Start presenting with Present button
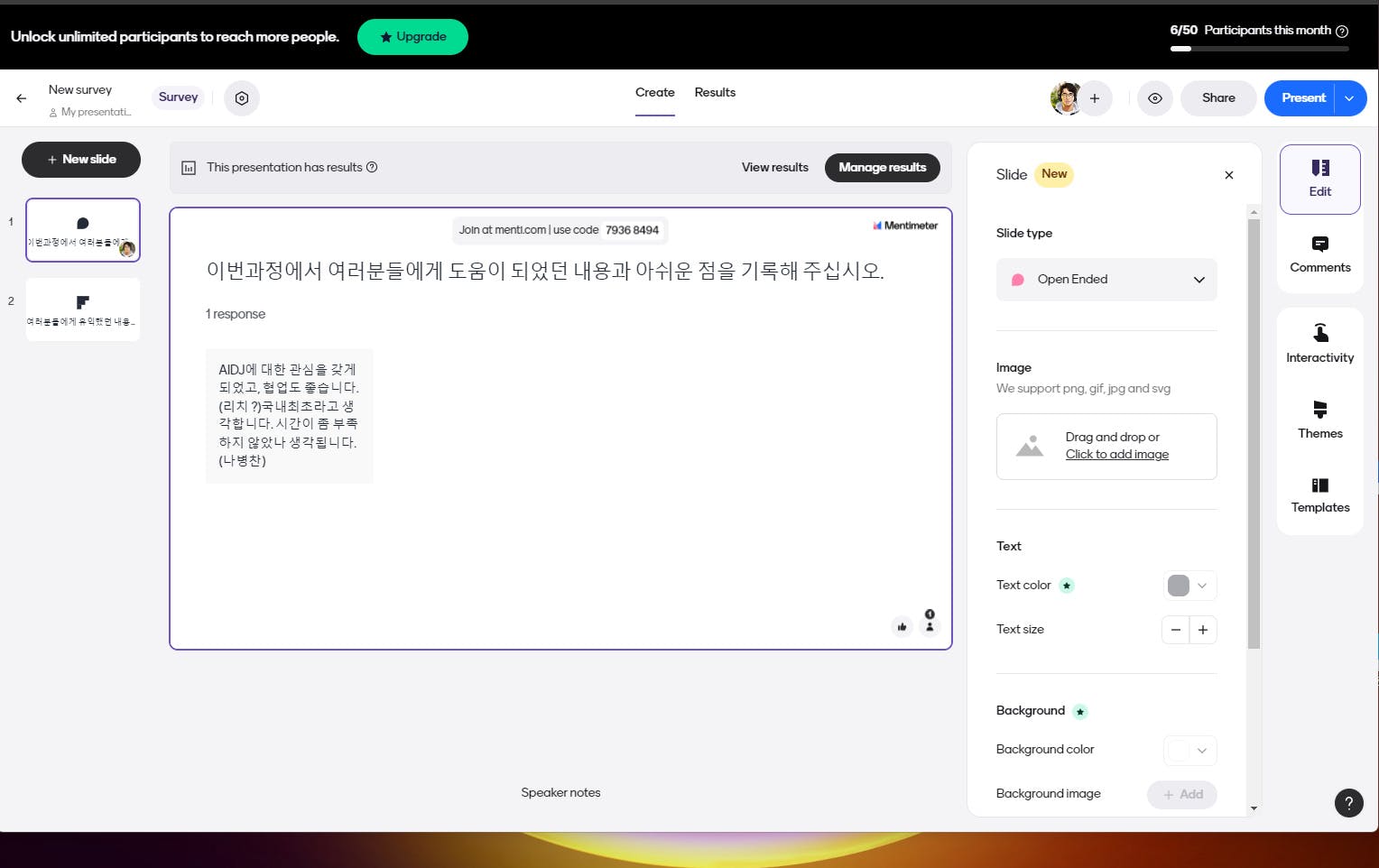This screenshot has width=1379, height=868. click(1303, 98)
